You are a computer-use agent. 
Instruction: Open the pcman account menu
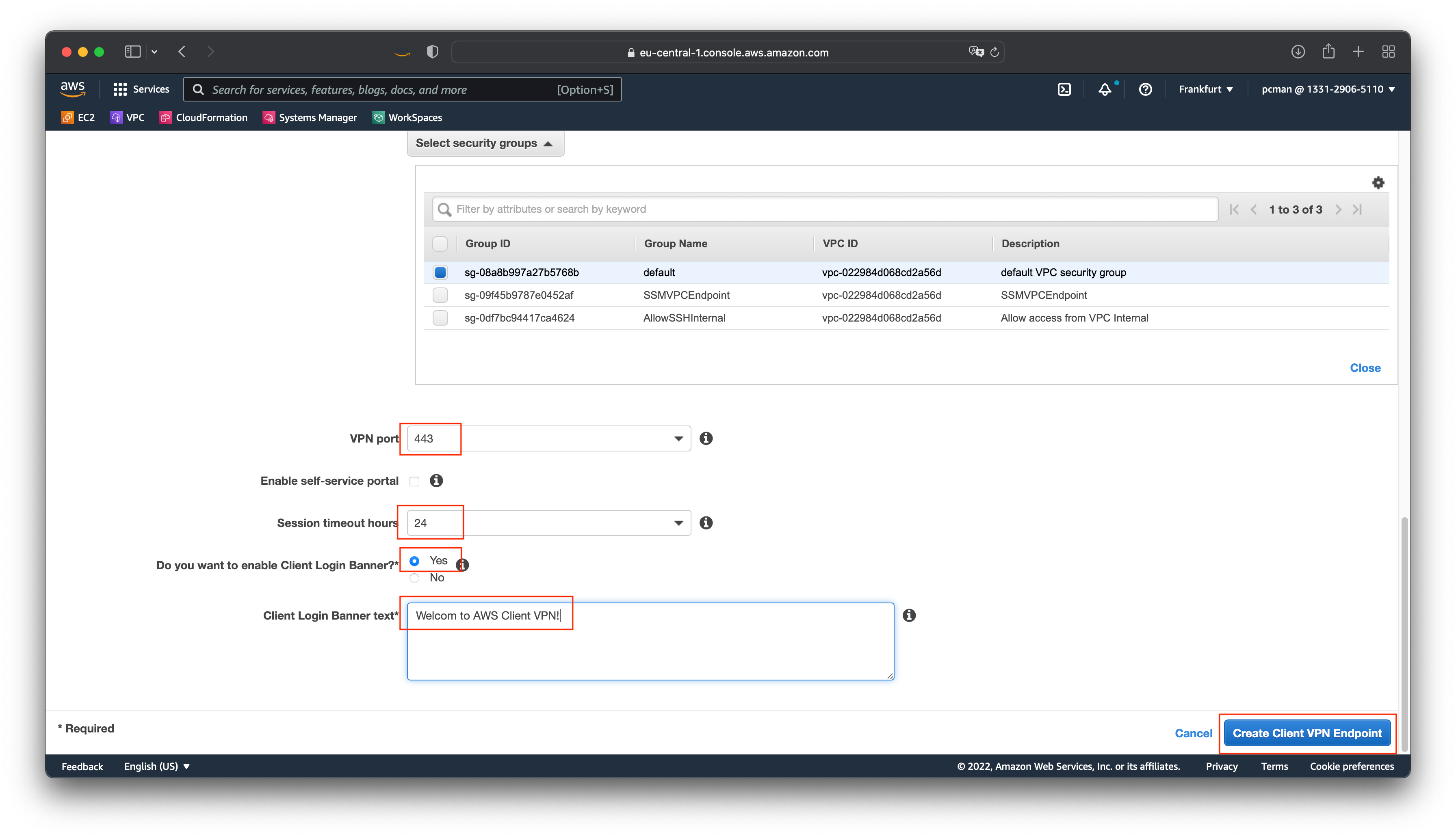[1328, 89]
